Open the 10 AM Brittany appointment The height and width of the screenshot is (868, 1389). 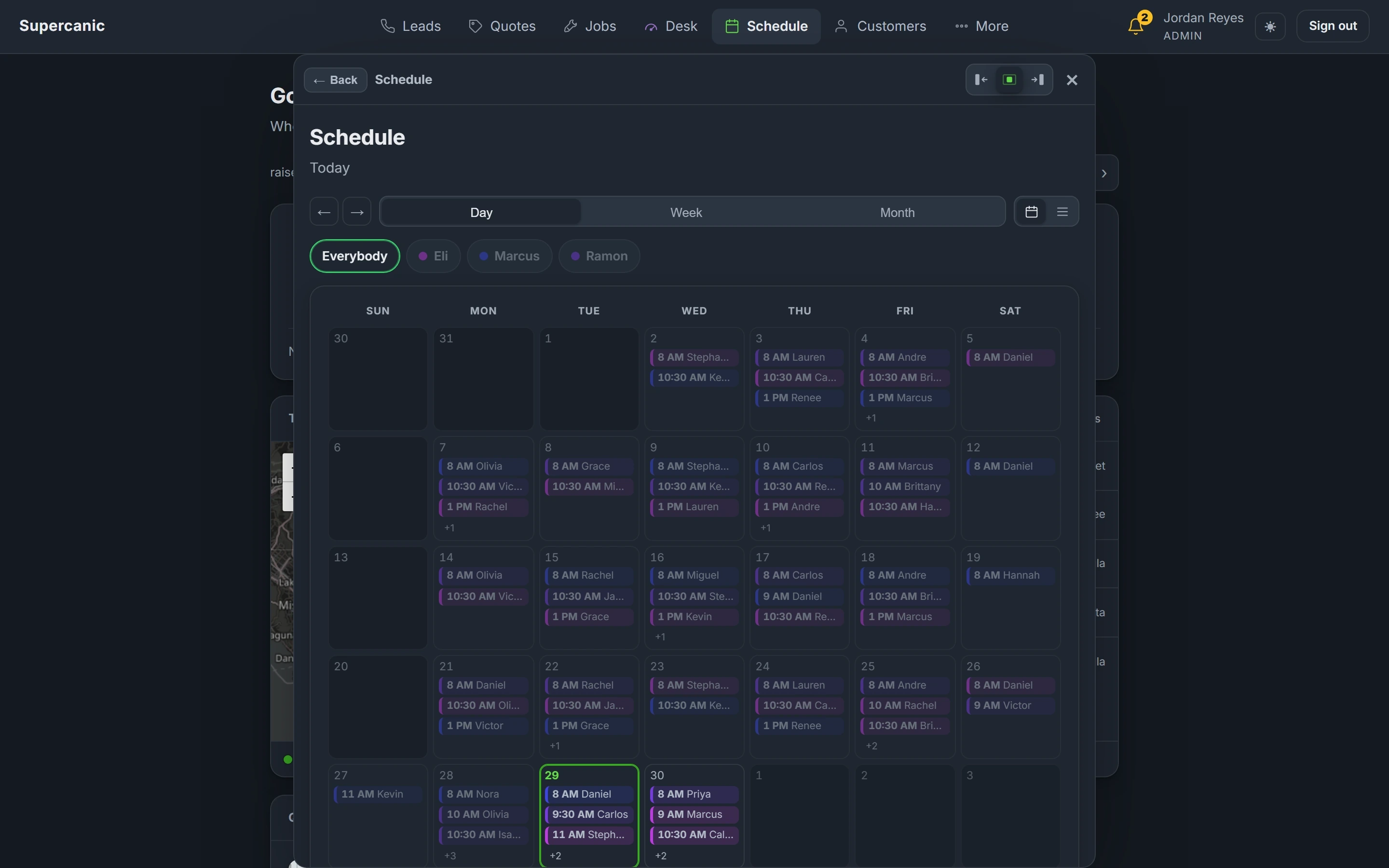coord(905,486)
